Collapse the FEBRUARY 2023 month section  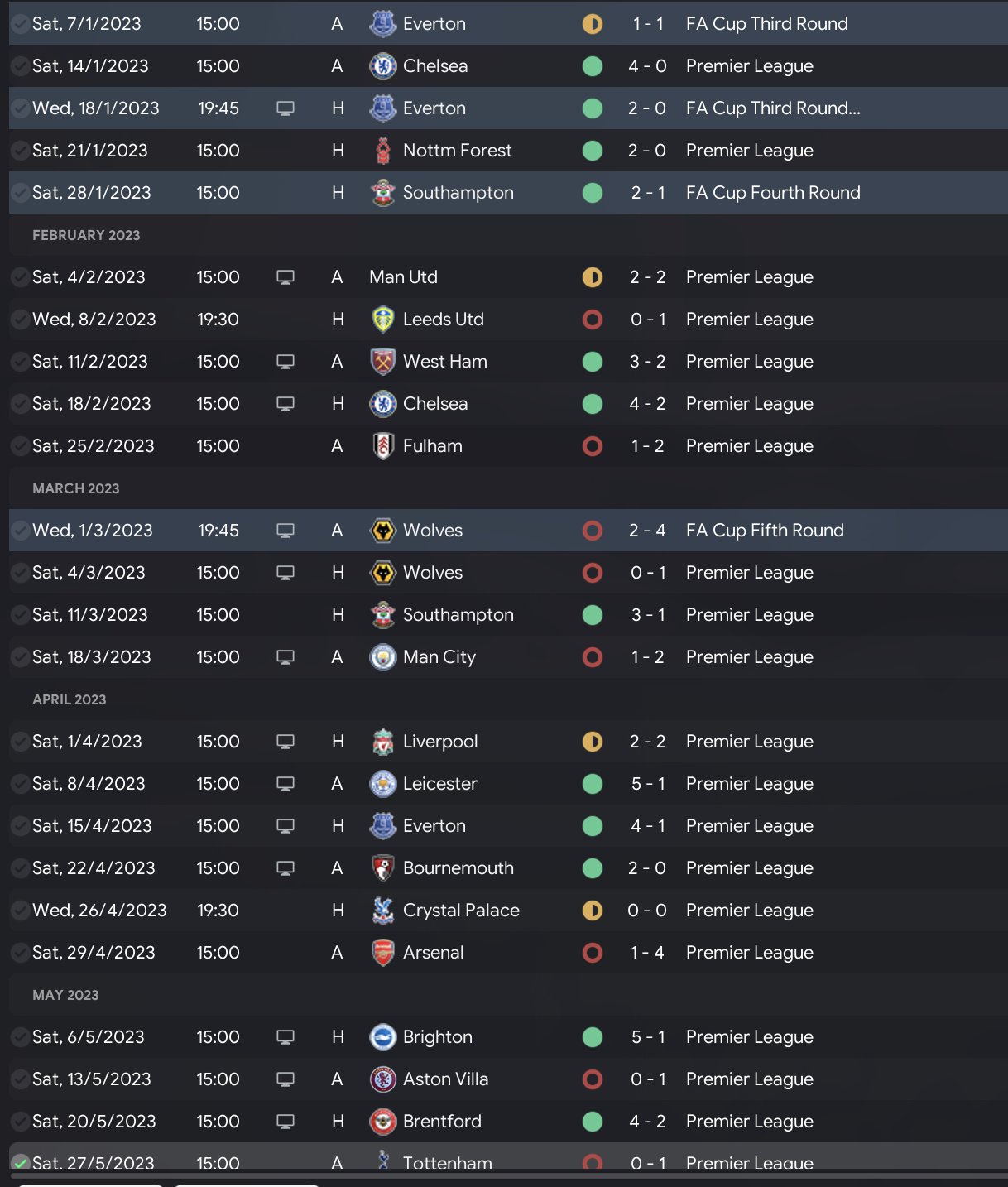point(86,235)
